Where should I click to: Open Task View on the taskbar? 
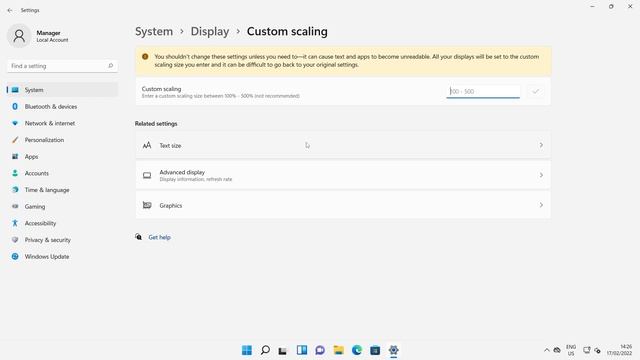283,350
